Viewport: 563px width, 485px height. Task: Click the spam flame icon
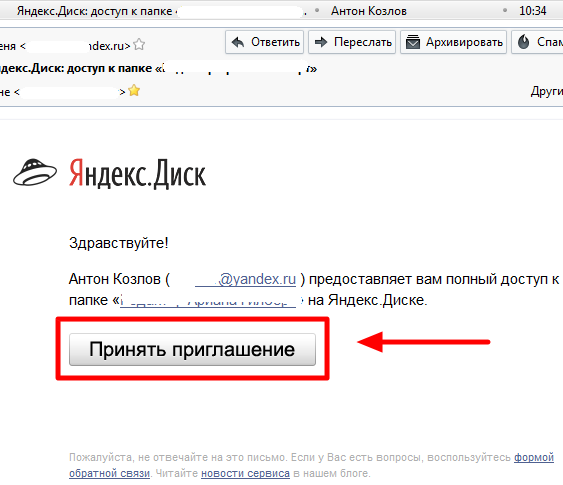tap(524, 42)
